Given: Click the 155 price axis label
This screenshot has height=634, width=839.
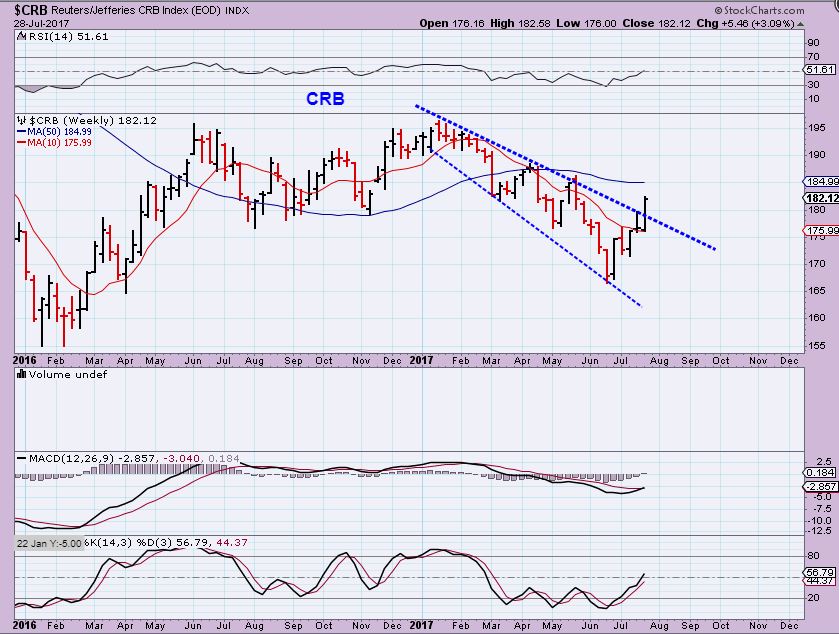Looking at the screenshot, I should point(817,346).
